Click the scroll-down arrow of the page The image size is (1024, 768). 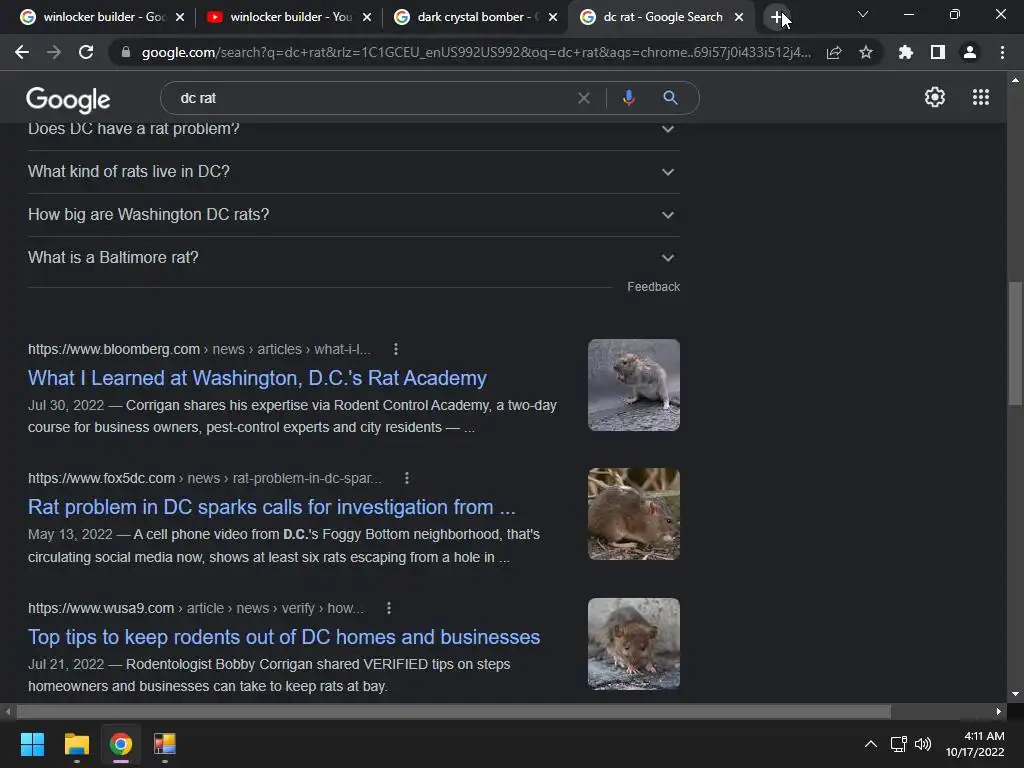click(1015, 694)
